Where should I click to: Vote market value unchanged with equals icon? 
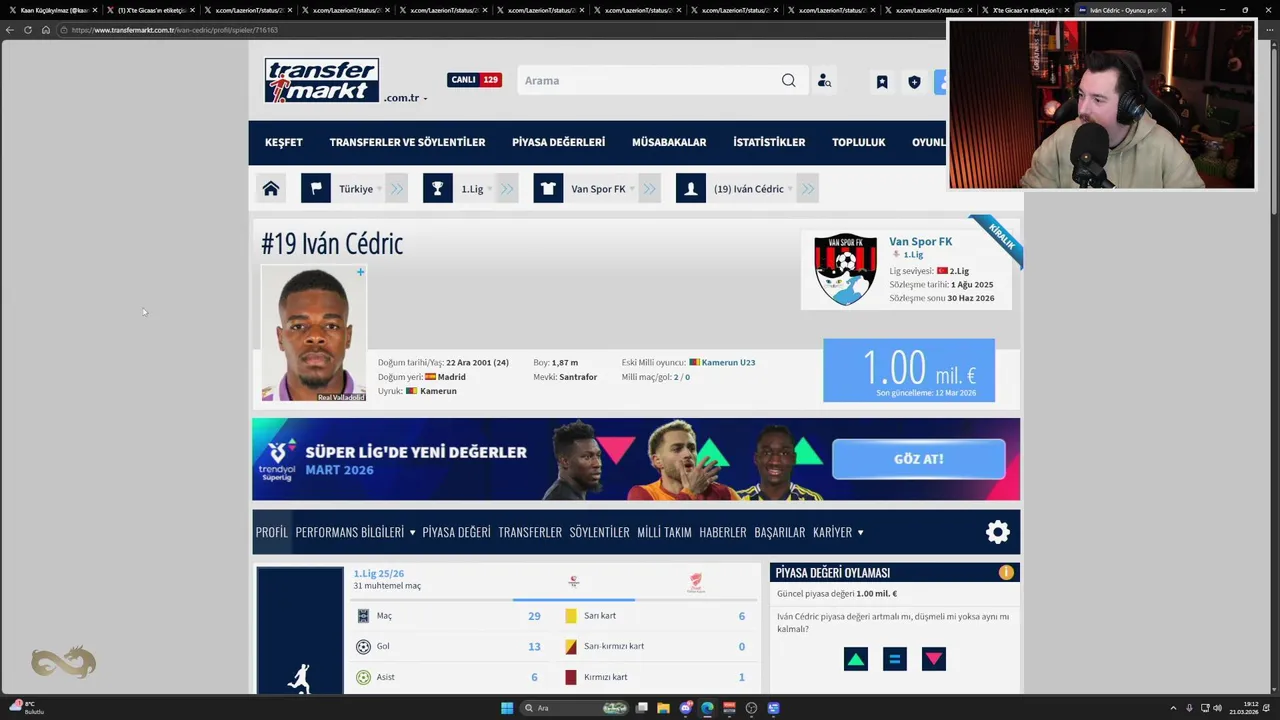(x=895, y=659)
